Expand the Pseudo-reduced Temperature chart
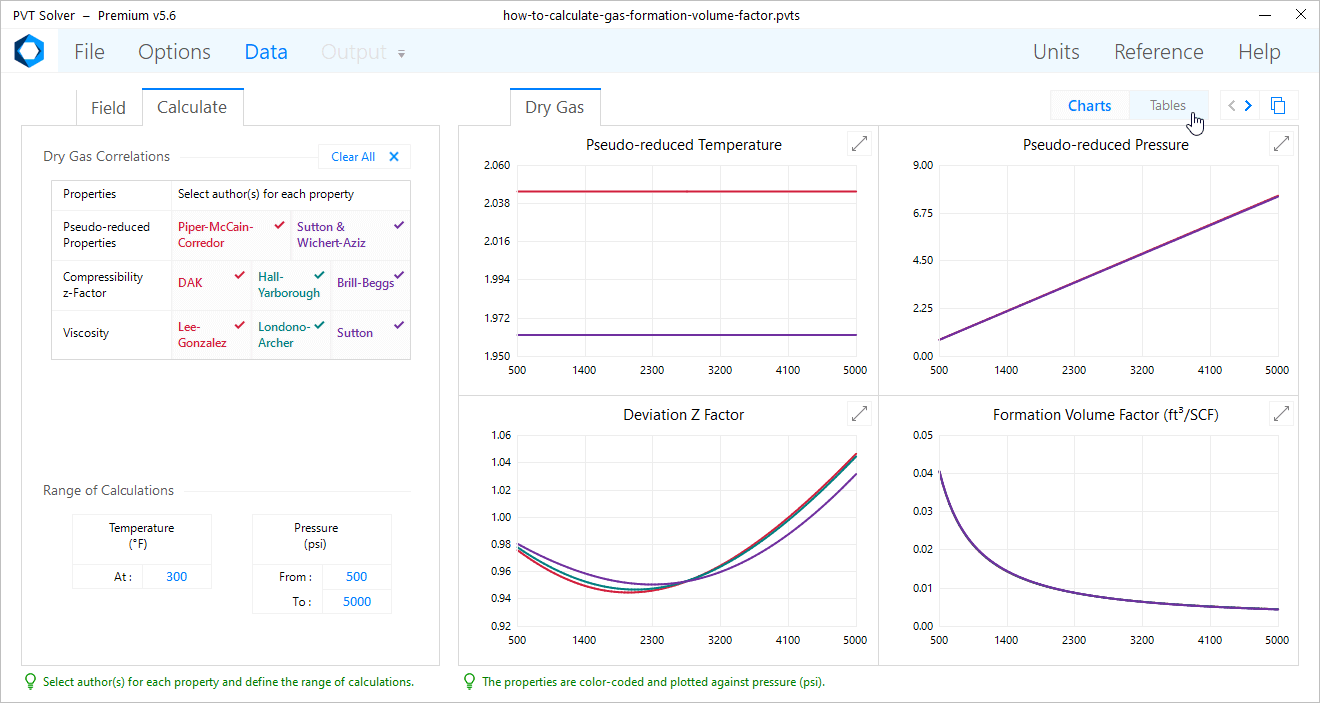This screenshot has height=703, width=1320. pyautogui.click(x=858, y=144)
